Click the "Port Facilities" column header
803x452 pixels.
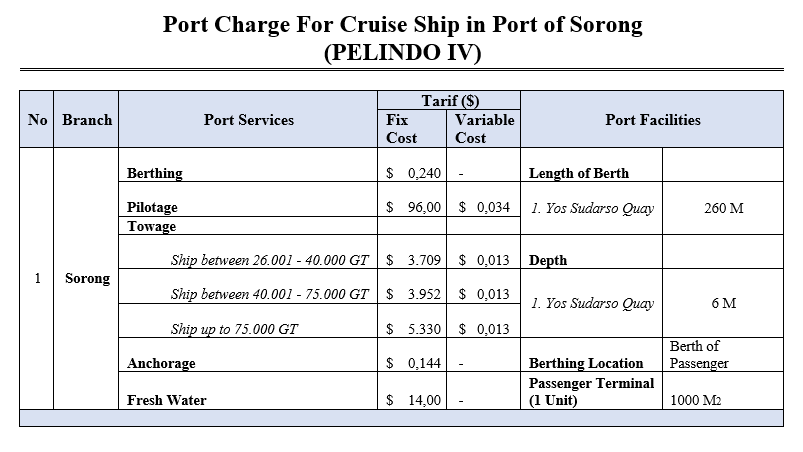[x=652, y=120]
